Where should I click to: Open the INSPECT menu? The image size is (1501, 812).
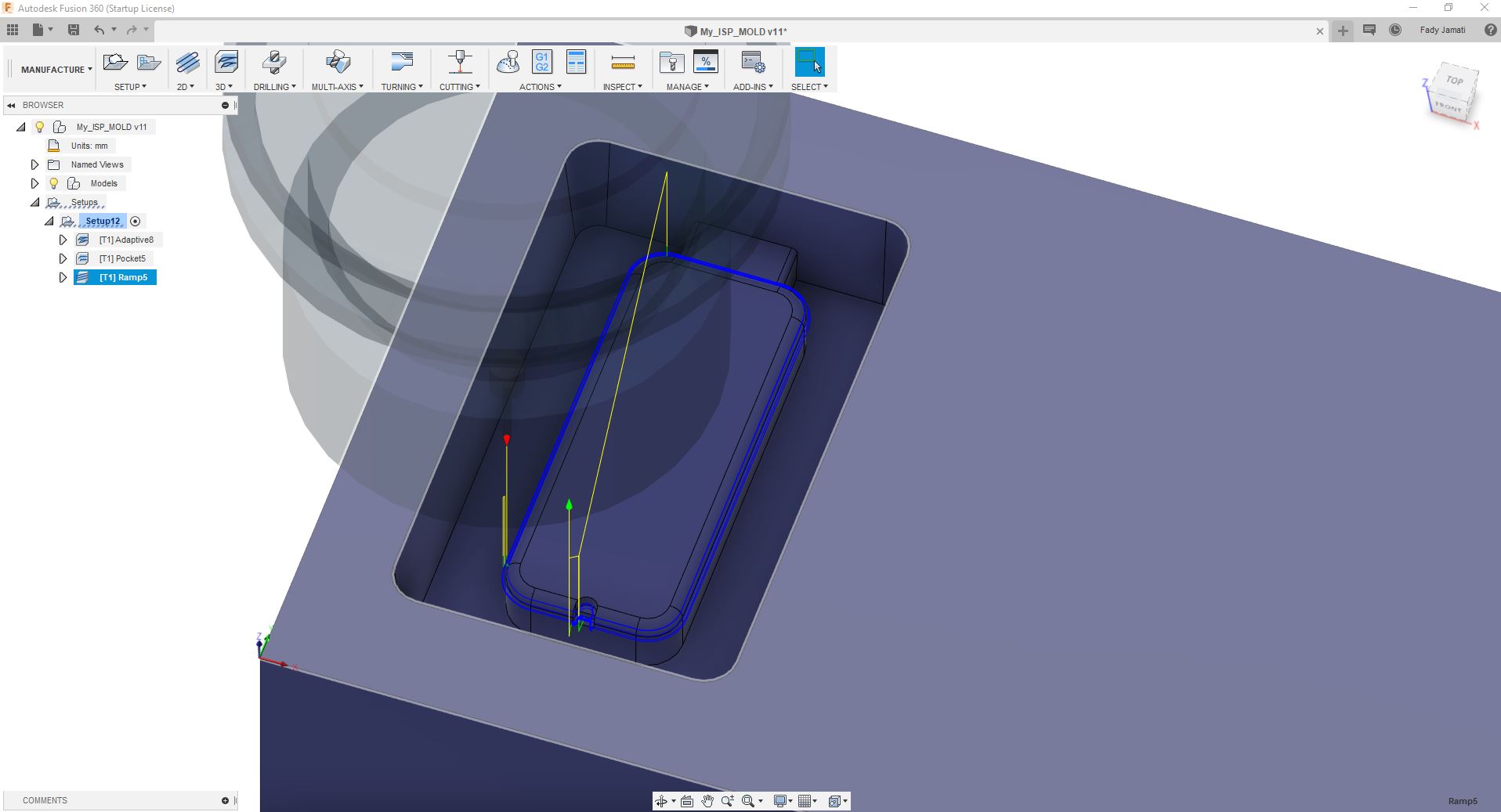pos(622,87)
